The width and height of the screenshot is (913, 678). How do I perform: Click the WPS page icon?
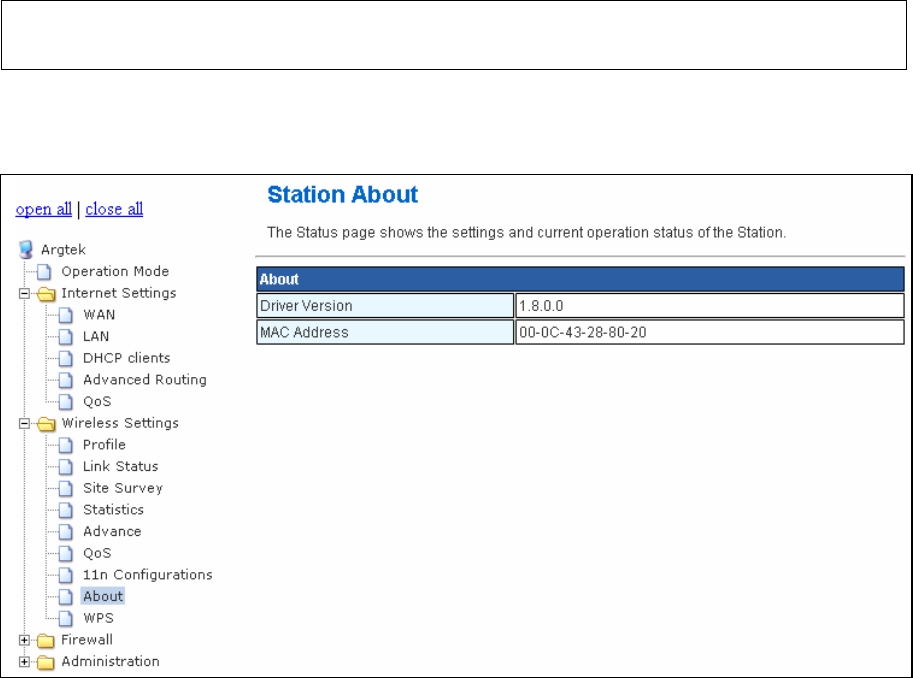click(66, 619)
